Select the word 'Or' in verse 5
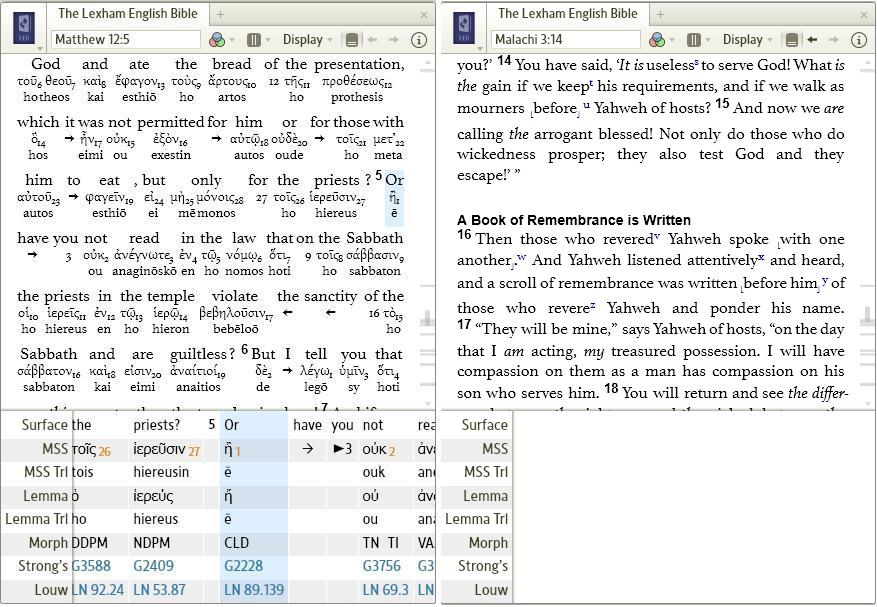877x607 pixels. click(x=394, y=180)
